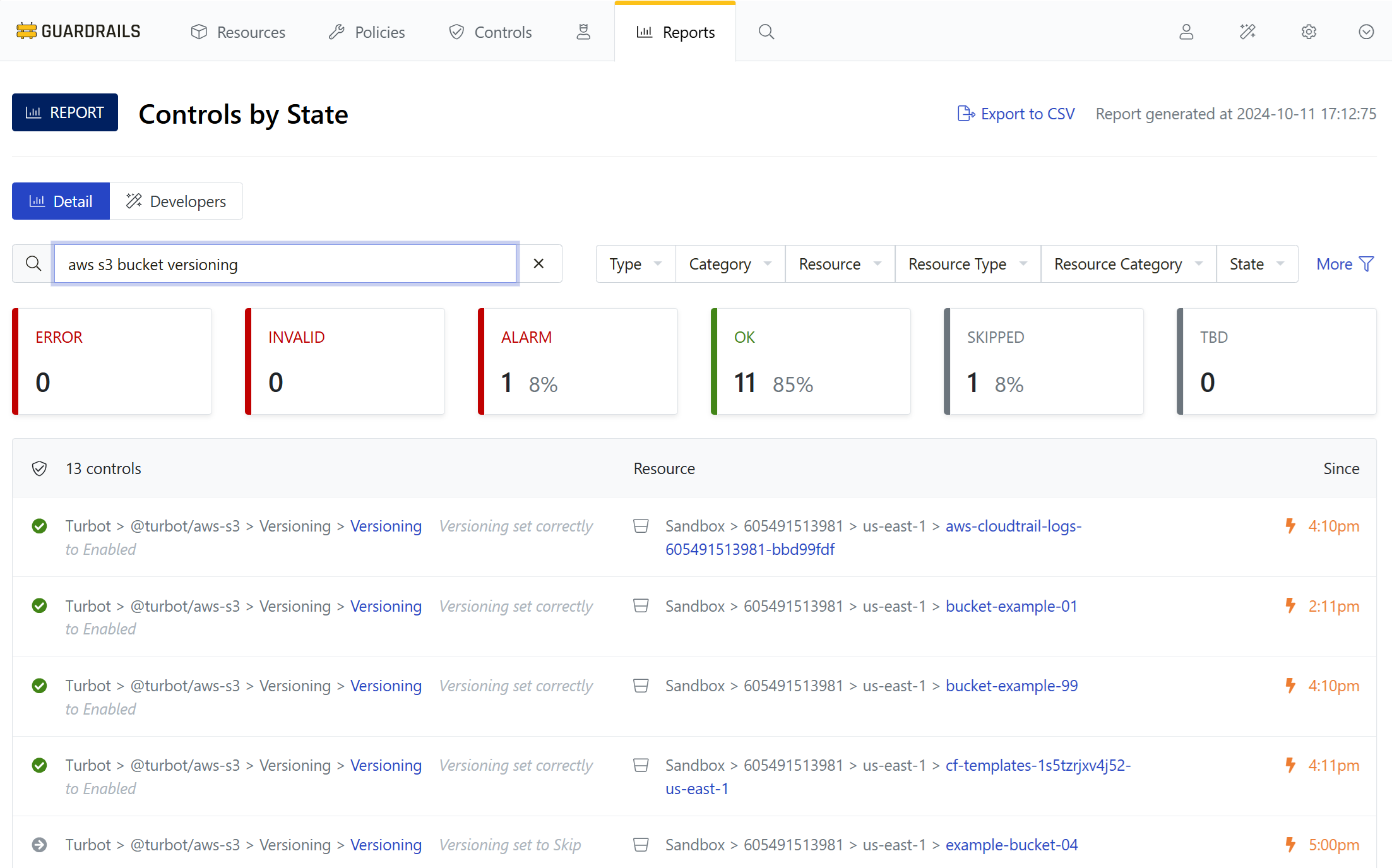Select the Detail view toggle
Viewport: 1392px width, 868px height.
tap(61, 201)
